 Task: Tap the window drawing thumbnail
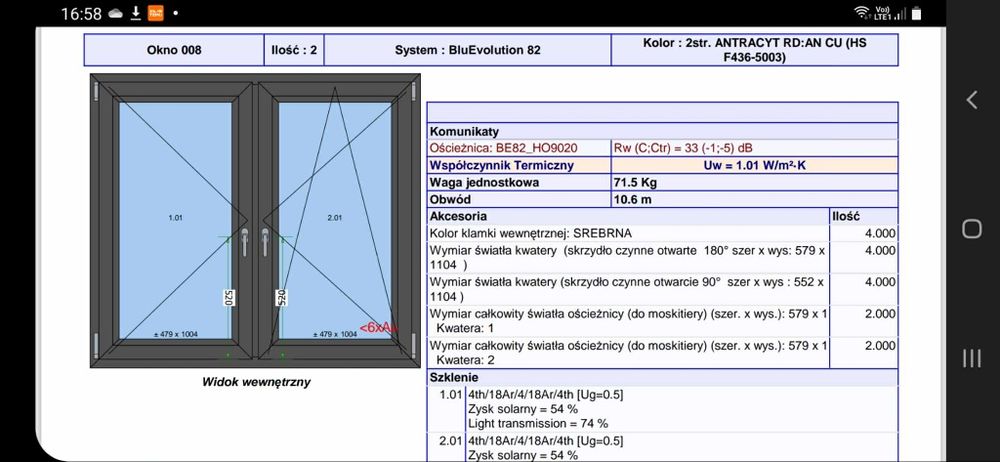tap(256, 221)
